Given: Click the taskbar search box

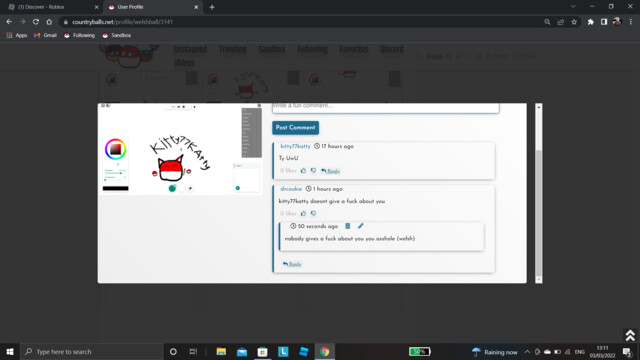Looking at the screenshot, I should point(92,351).
